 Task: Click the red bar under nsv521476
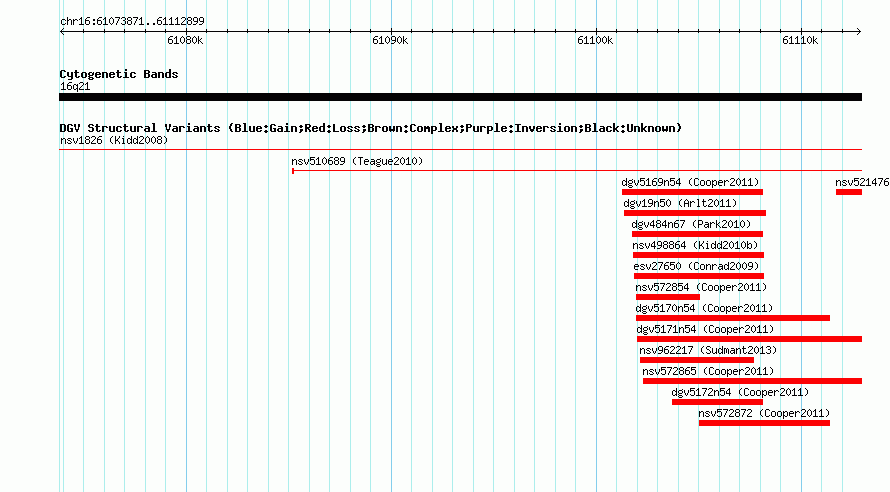(x=849, y=192)
